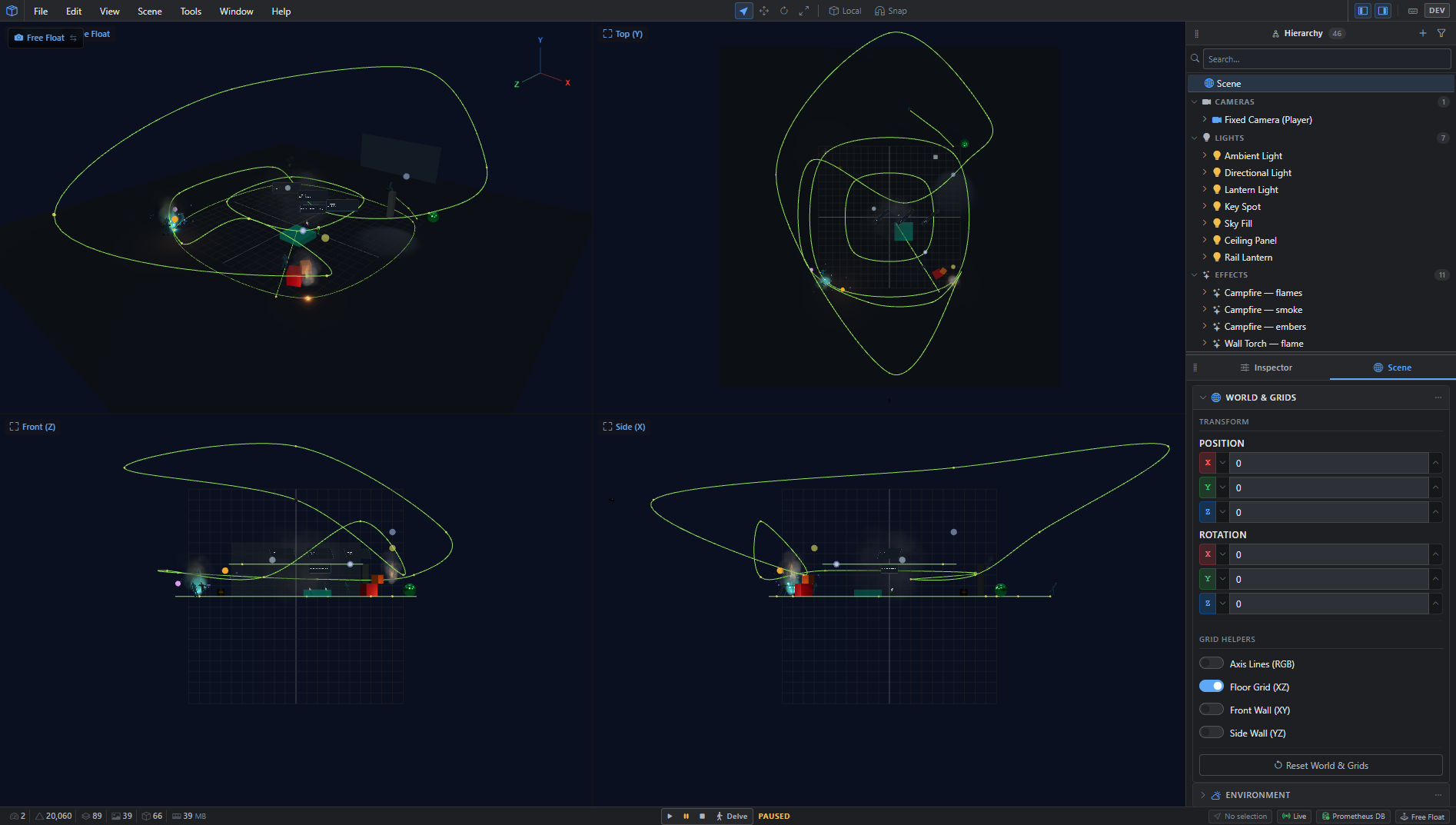Open keyboard shortcuts icon in toolbar
The height and width of the screenshot is (825, 1456).
1413,11
